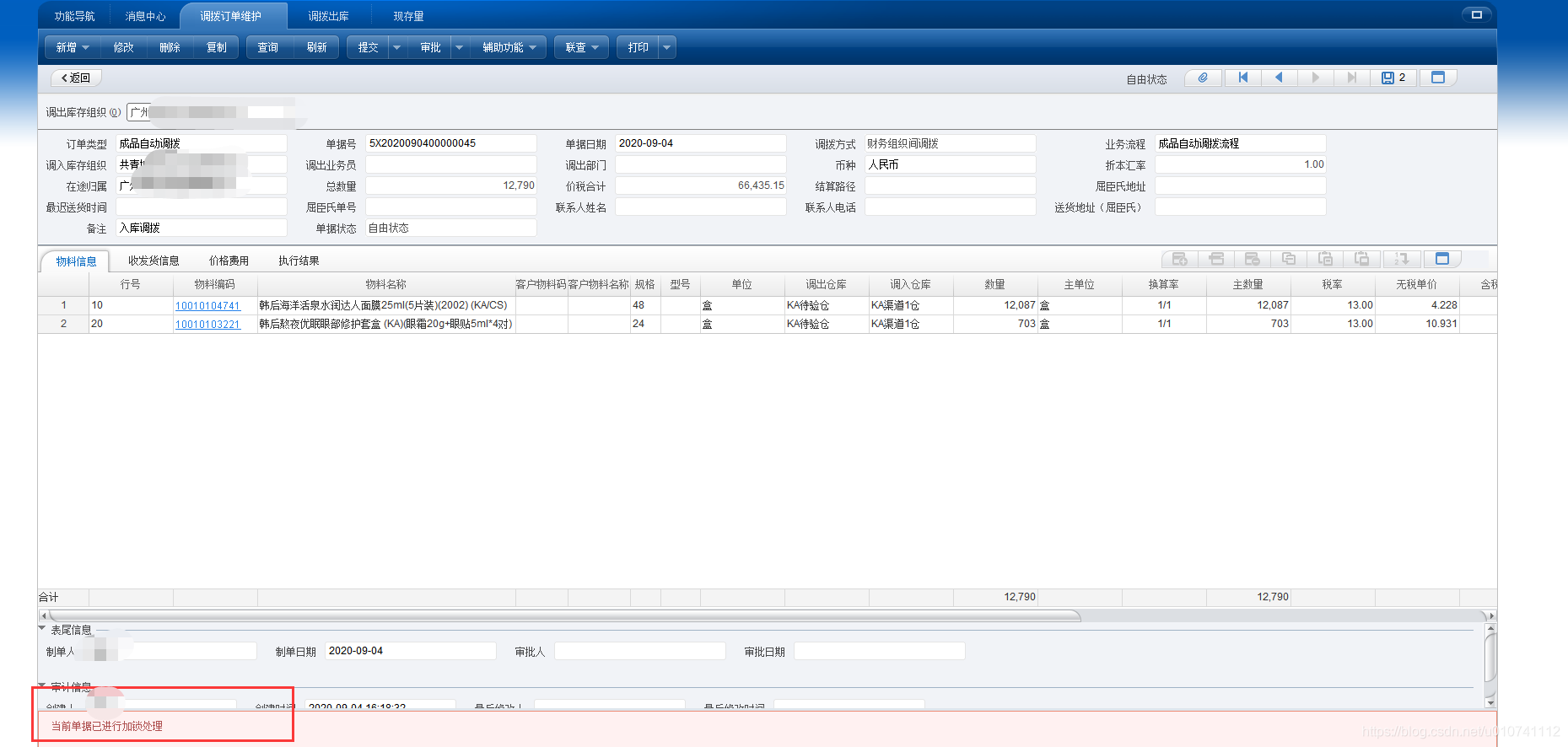Collapse the 表尾信息 section
The image size is (1568, 747).
pos(42,628)
